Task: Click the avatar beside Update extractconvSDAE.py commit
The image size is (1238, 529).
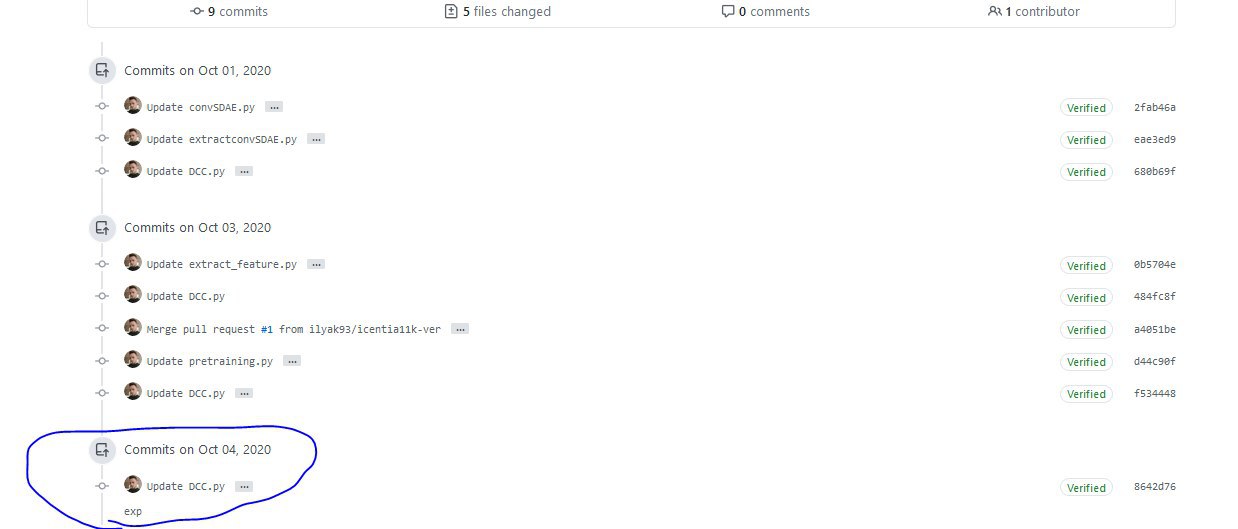Action: pyautogui.click(x=132, y=137)
